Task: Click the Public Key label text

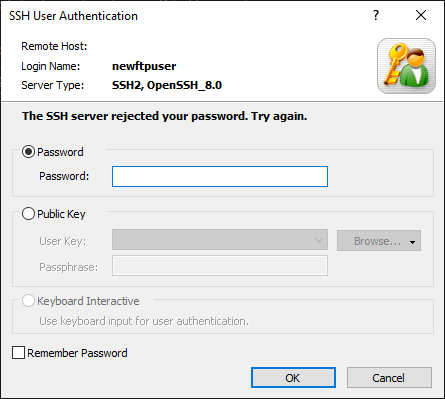Action: (61, 214)
